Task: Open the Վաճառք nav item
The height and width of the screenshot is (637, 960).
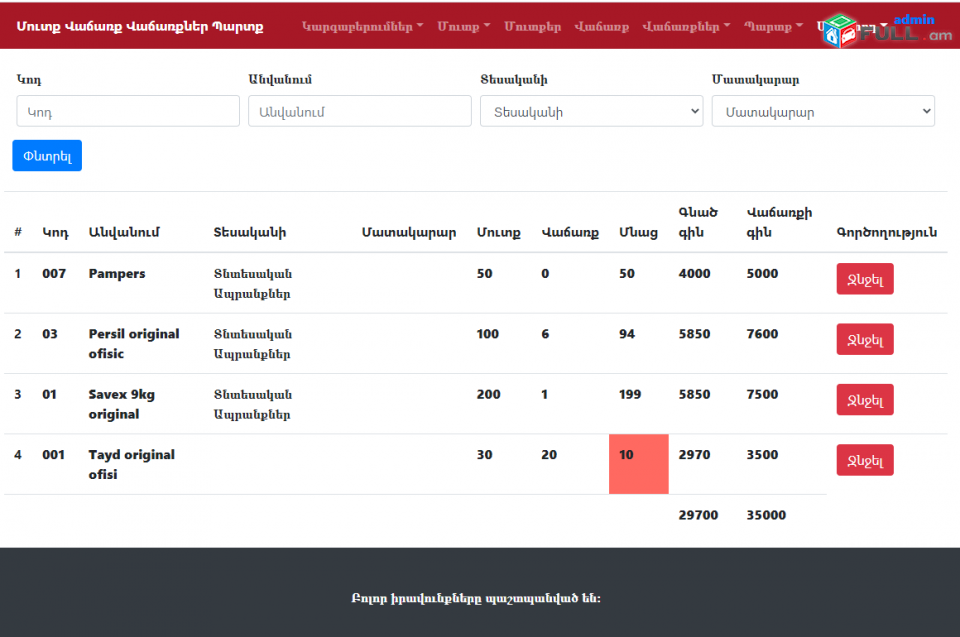Action: (x=601, y=26)
